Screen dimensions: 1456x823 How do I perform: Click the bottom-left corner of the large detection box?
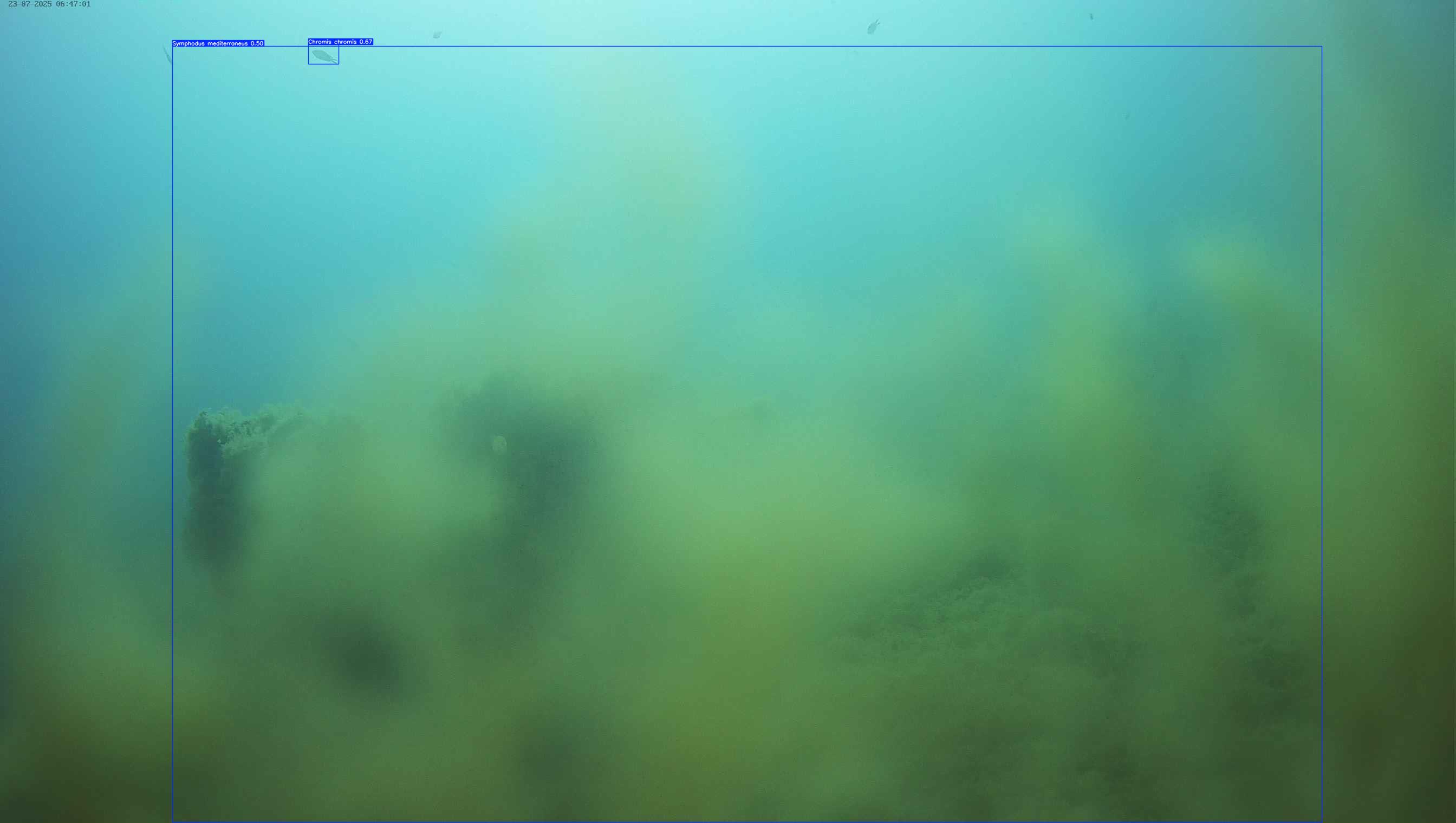172,821
